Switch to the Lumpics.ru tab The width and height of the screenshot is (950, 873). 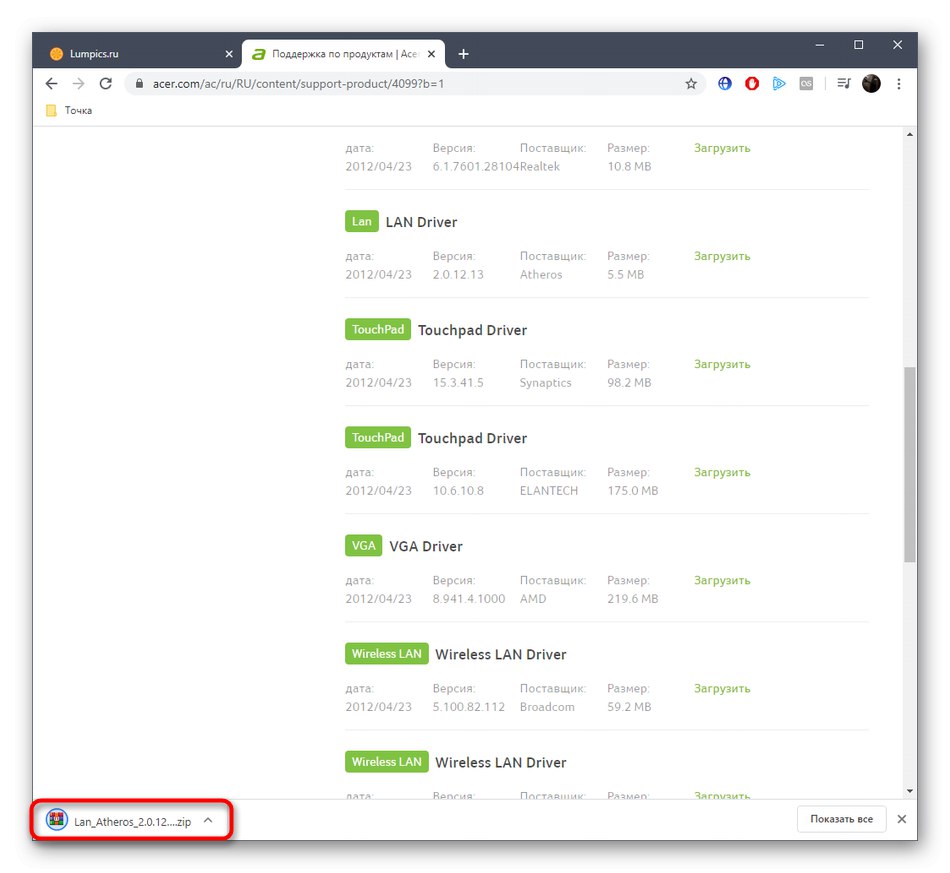tap(140, 54)
